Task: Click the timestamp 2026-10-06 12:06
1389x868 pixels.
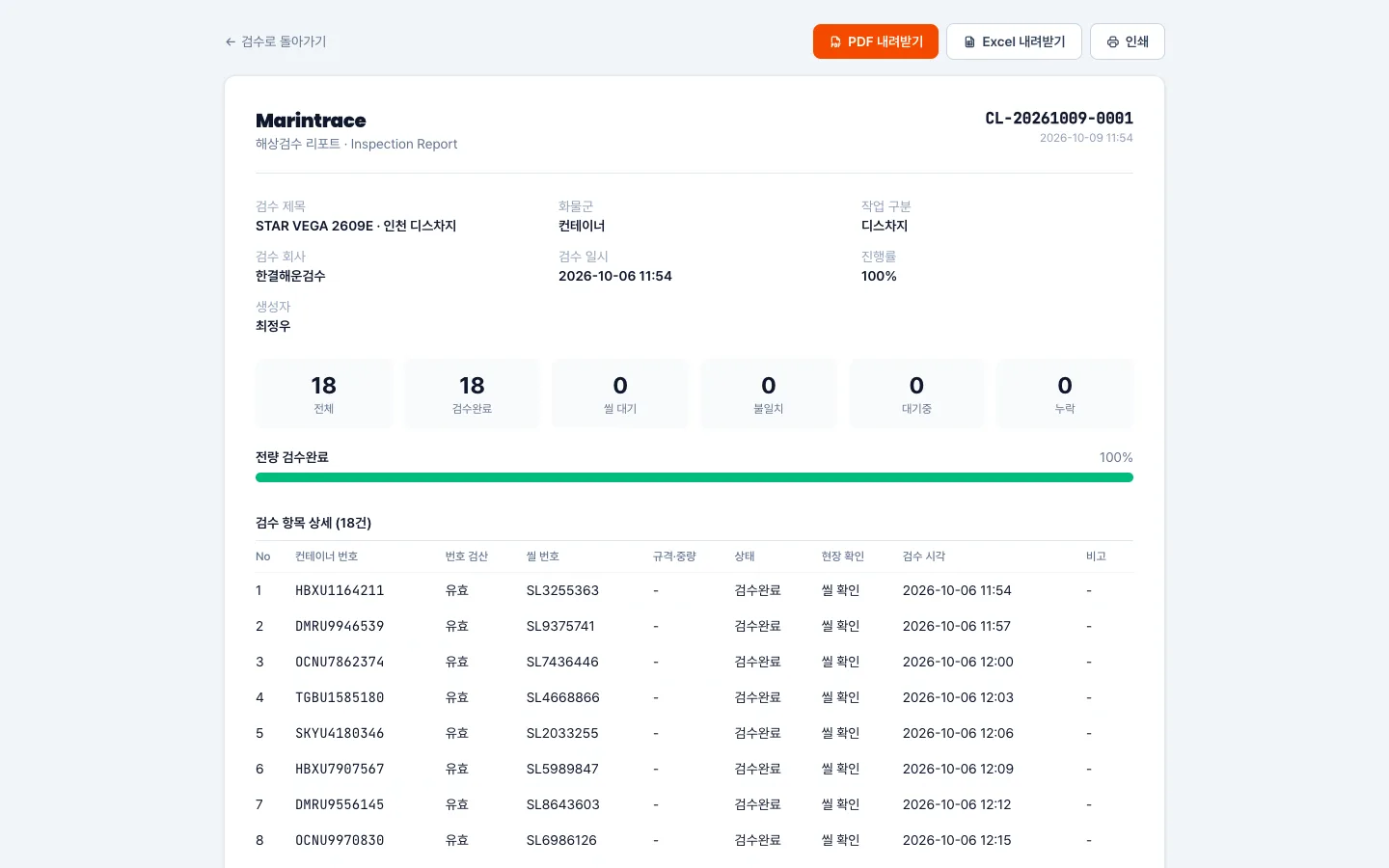Action: [x=958, y=733]
